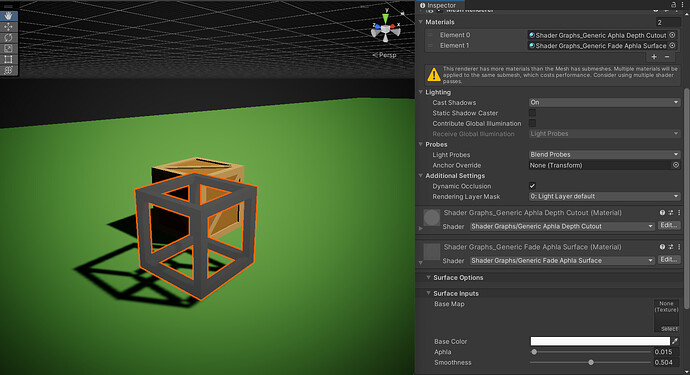
Task: Disable Dynamic Occlusion checkbox
Action: (532, 186)
